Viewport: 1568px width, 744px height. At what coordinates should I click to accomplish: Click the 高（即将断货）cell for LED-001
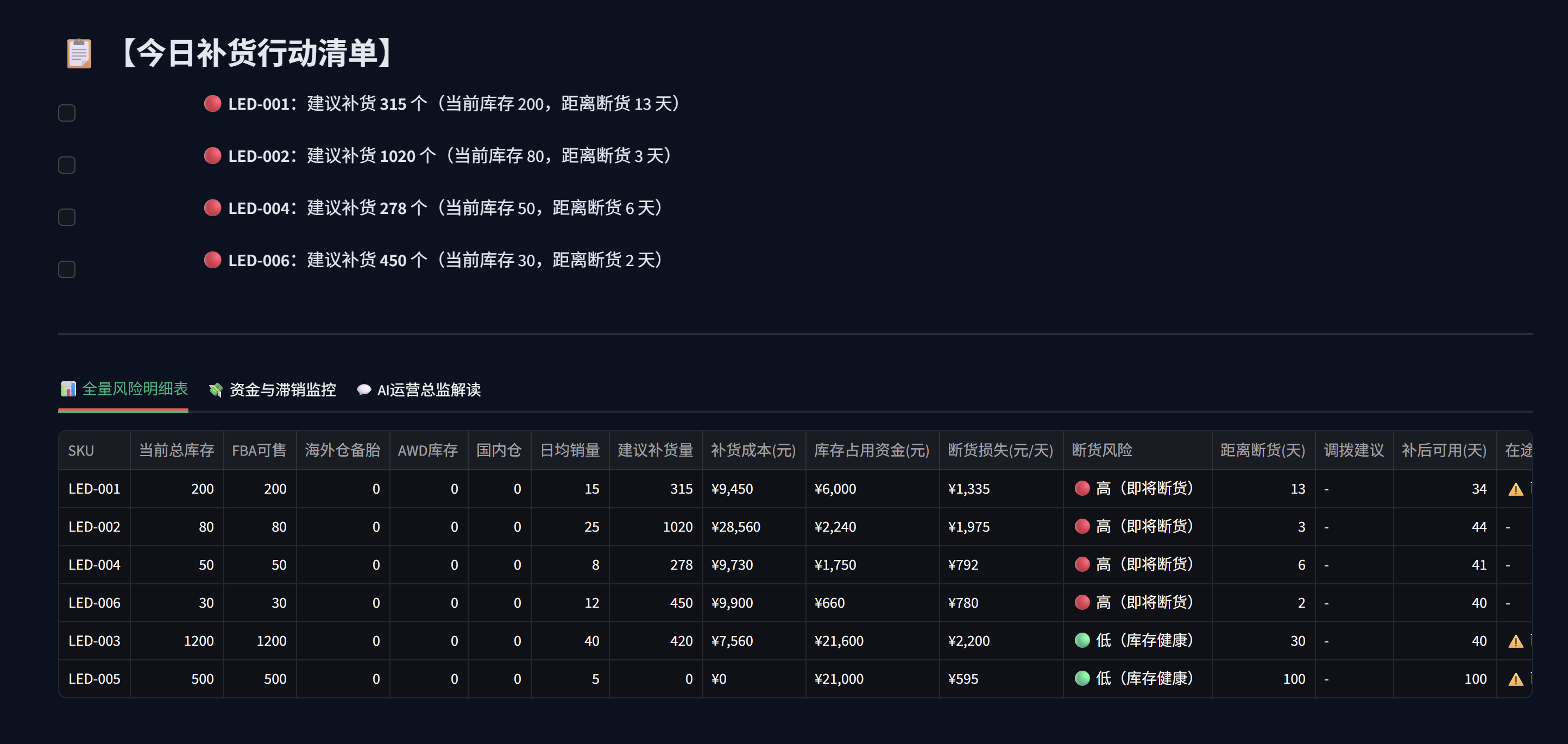click(1137, 489)
